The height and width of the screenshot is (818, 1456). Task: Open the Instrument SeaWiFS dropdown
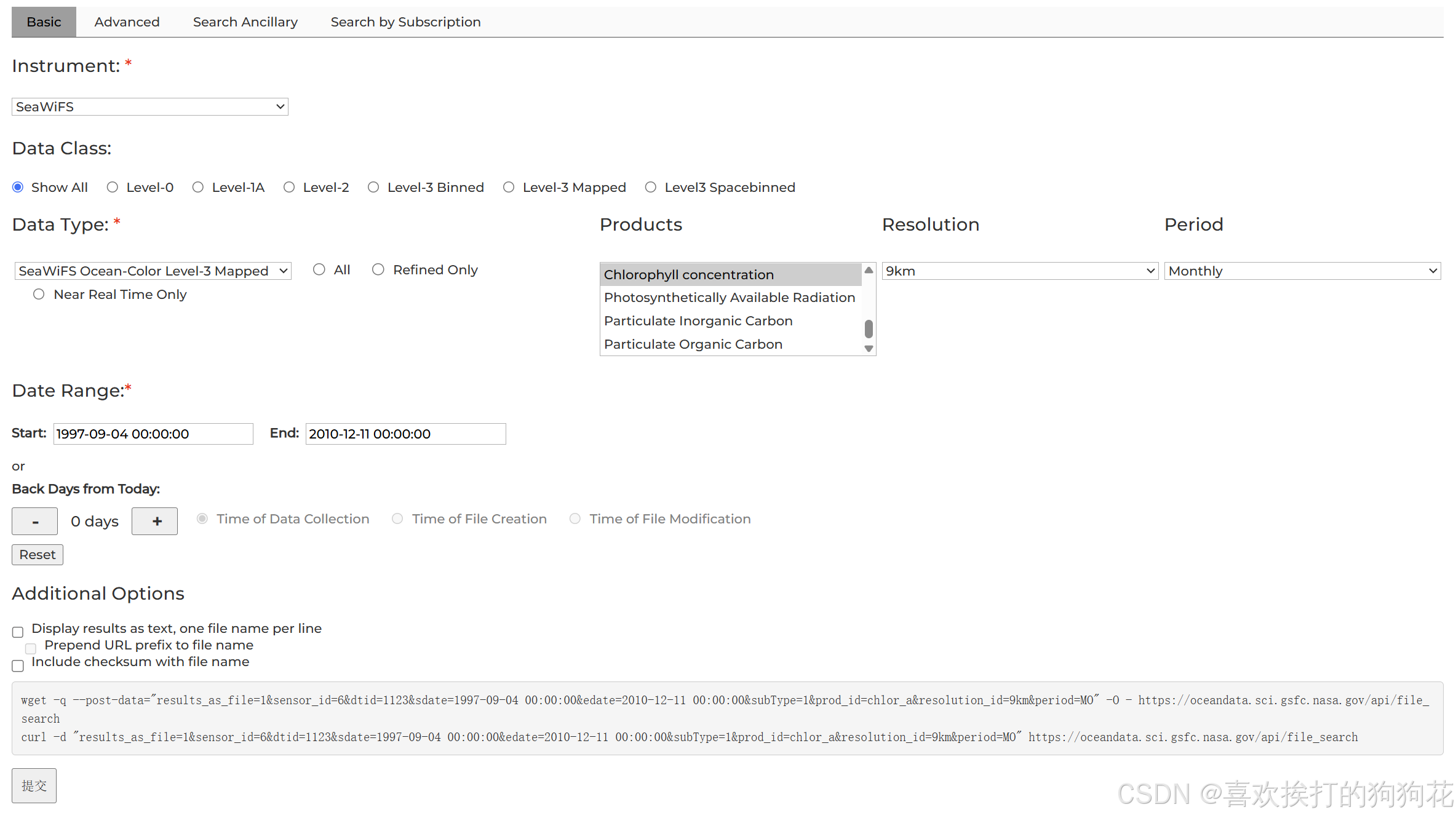(149, 106)
